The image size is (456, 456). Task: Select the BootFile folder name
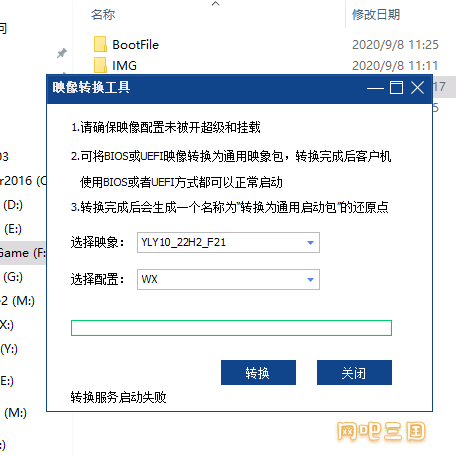(135, 45)
